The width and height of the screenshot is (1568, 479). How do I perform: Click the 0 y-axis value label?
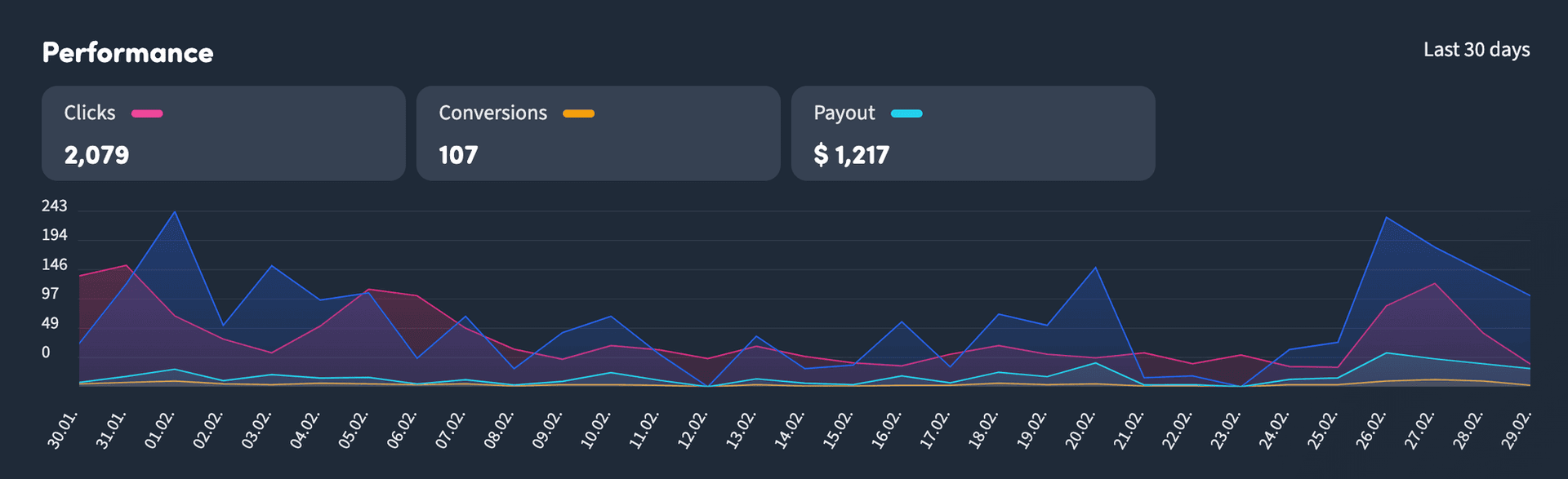click(46, 353)
